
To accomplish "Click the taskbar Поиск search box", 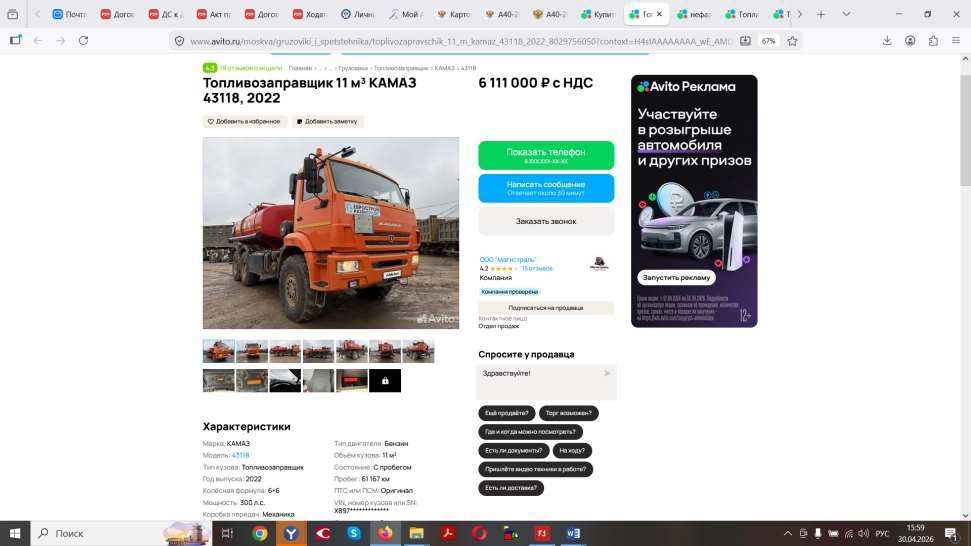I will 121,533.
